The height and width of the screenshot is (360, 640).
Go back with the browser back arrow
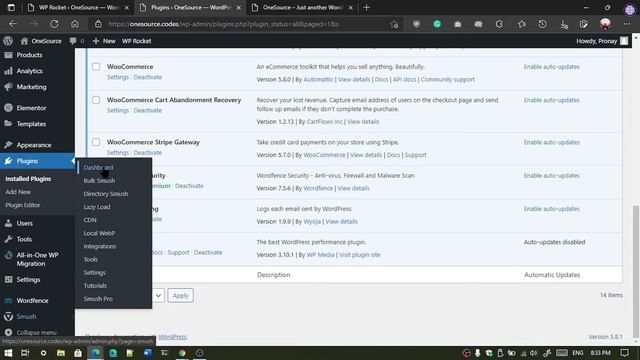tap(13, 24)
